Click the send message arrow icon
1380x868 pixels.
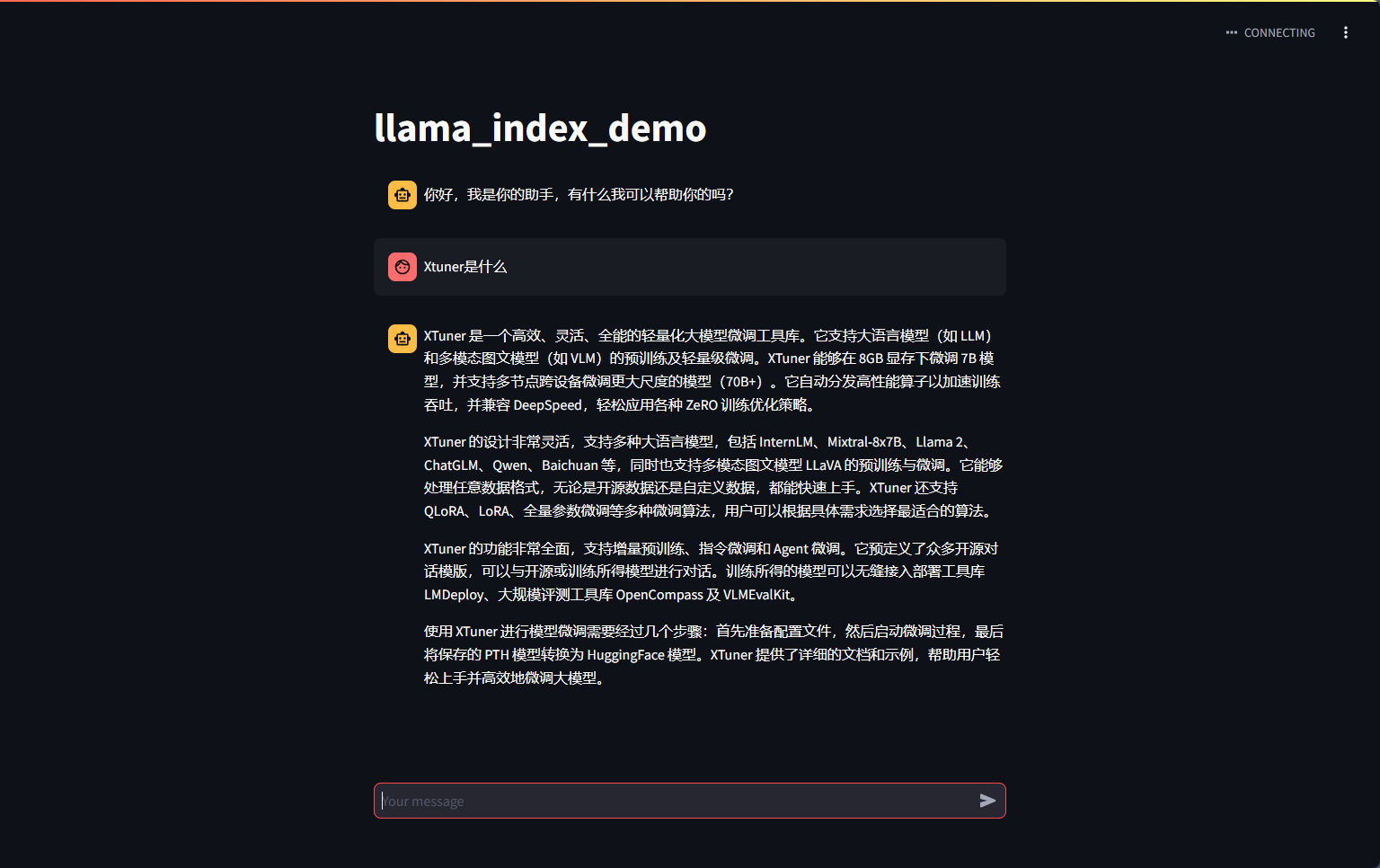pyautogui.click(x=987, y=801)
